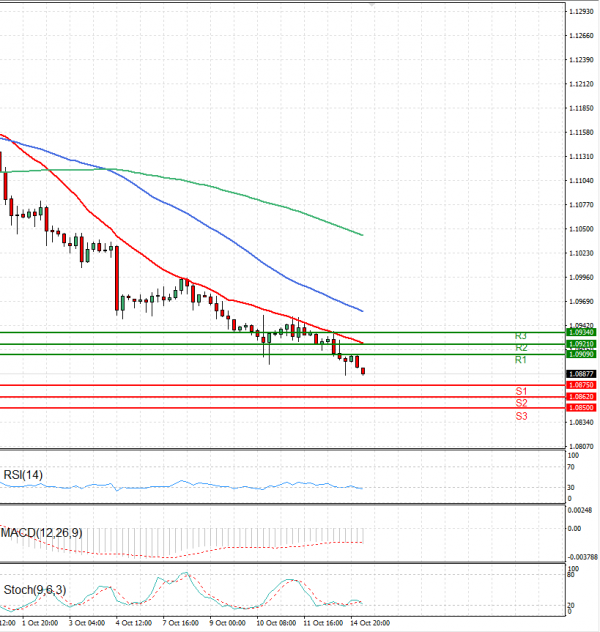Select the 1.09340 green price tag

point(581,332)
